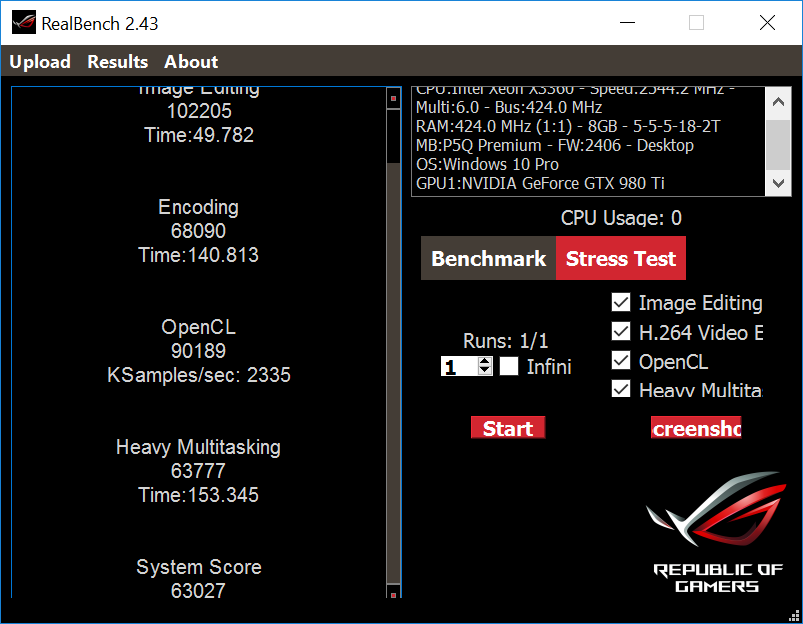Uncheck the Heavy Multitasking checkbox
The image size is (803, 624).
pos(621,389)
